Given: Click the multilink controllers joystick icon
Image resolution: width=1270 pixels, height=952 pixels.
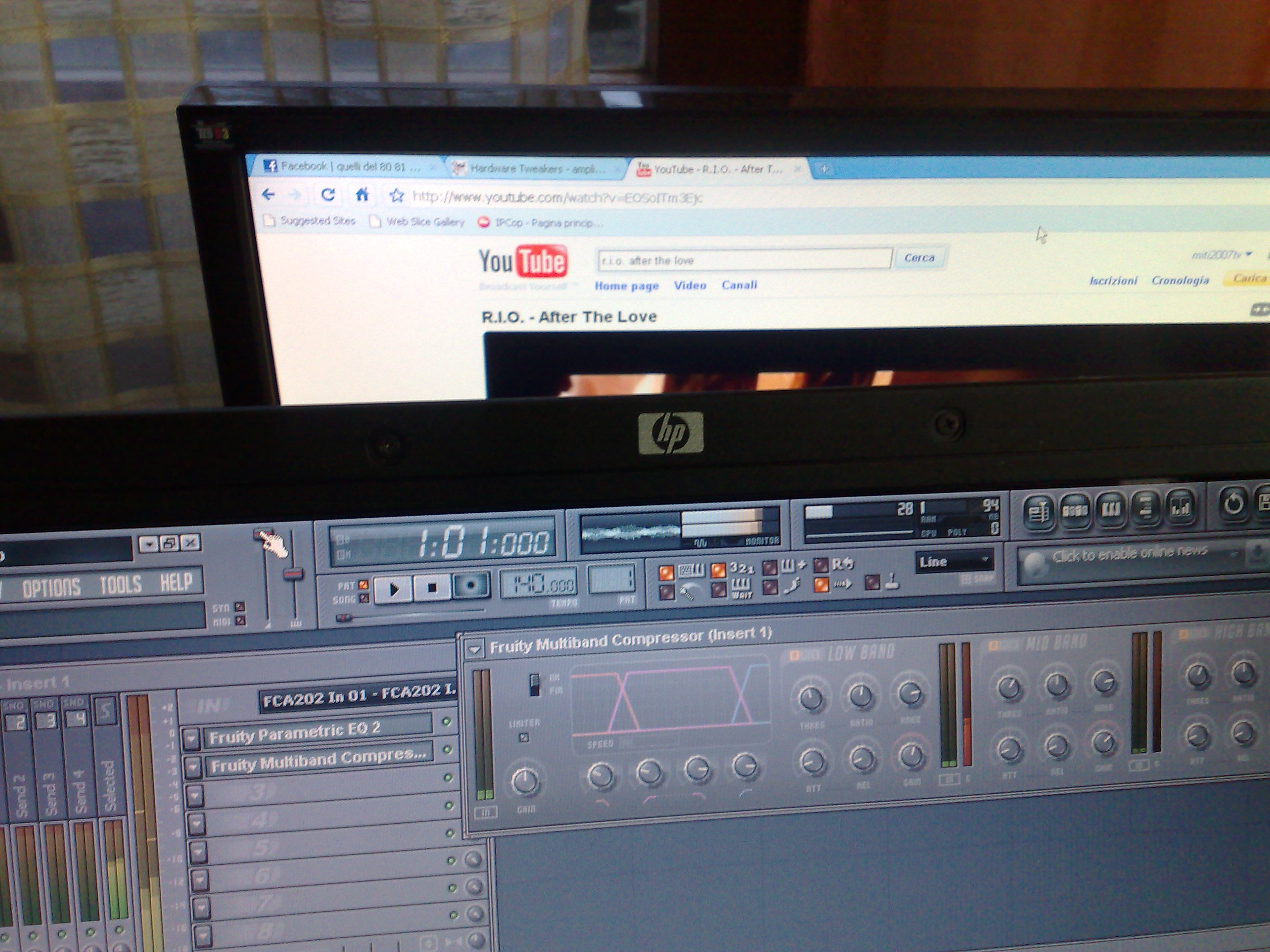Looking at the screenshot, I should 892,581.
